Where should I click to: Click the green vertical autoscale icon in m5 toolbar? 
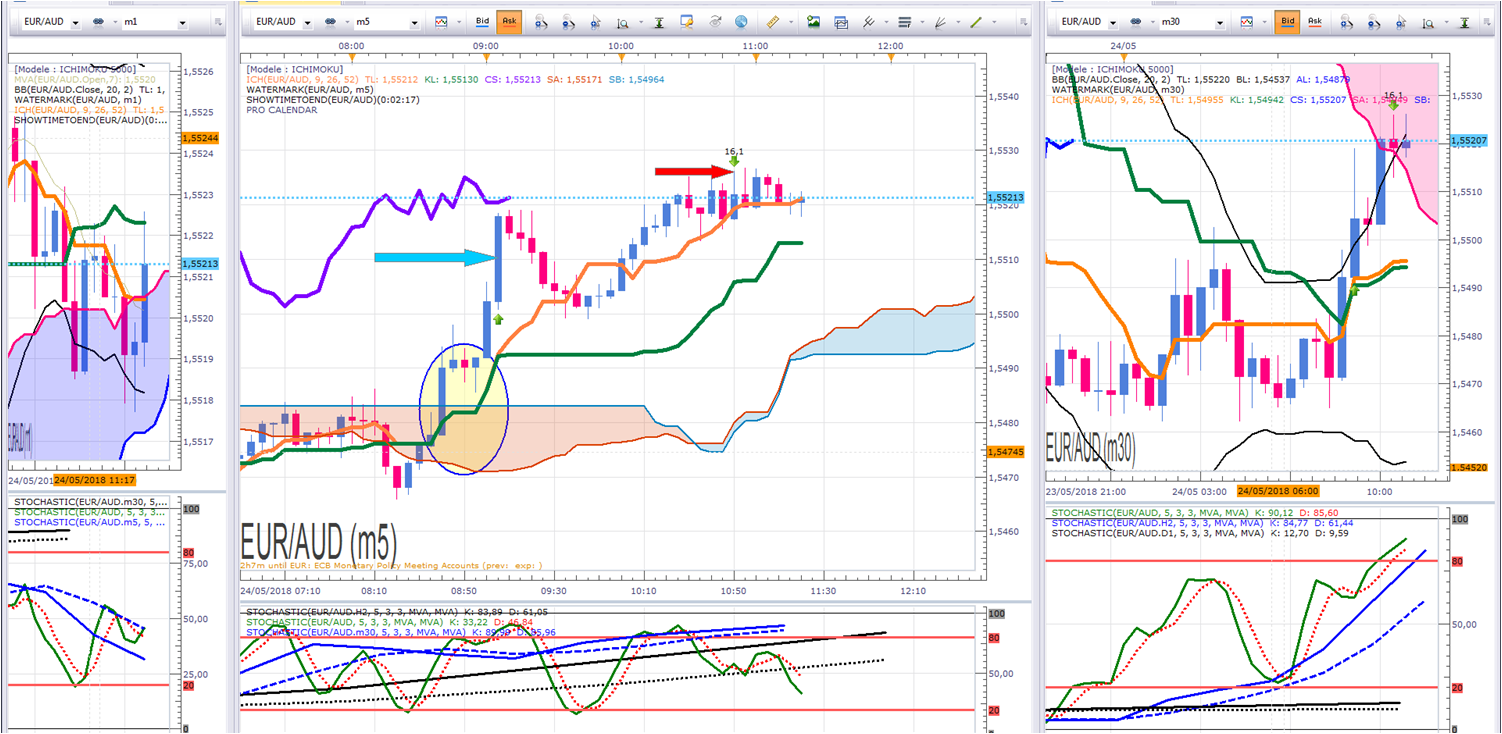pyautogui.click(x=659, y=21)
